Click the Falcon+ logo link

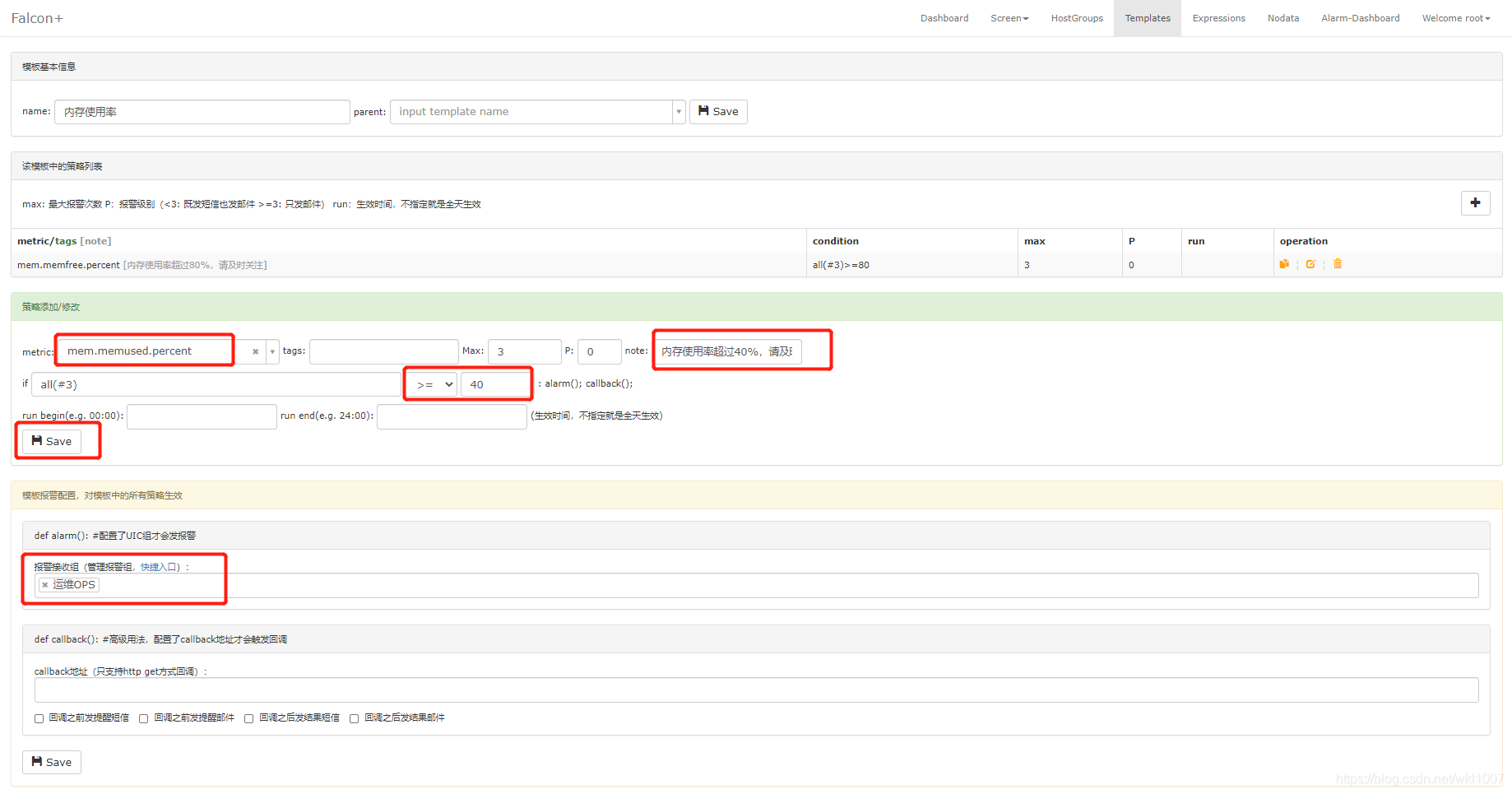[37, 18]
